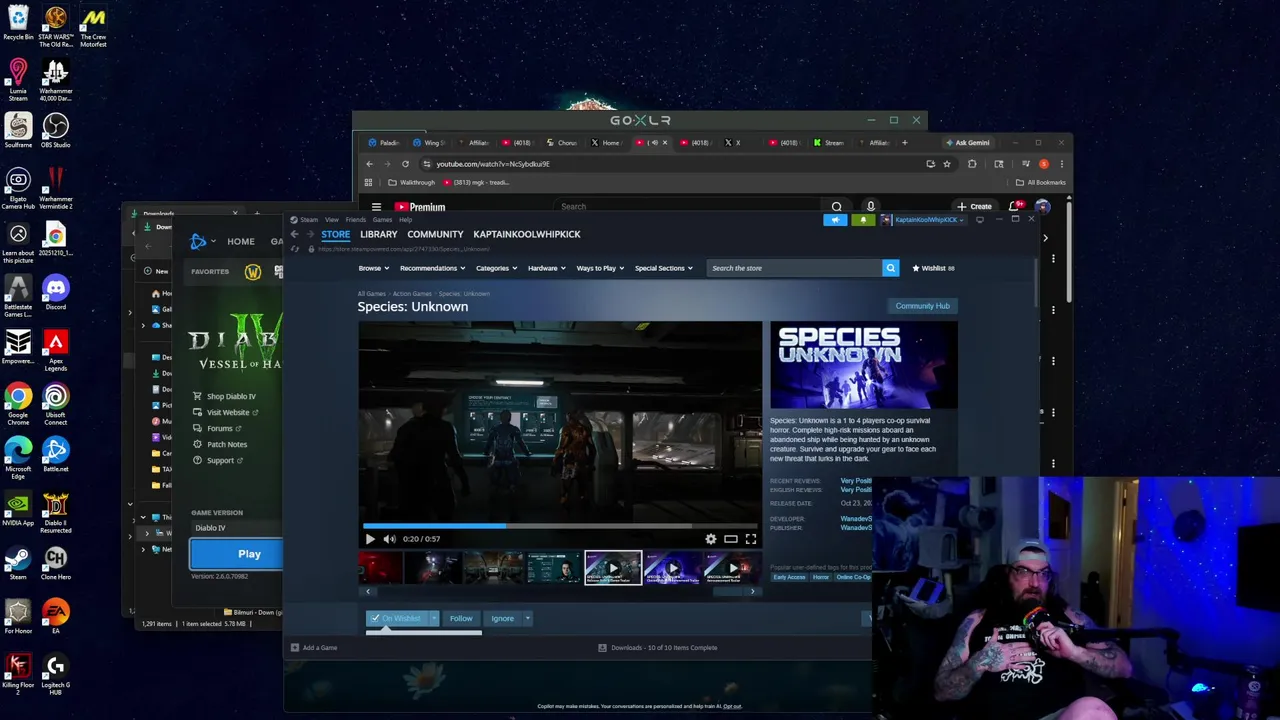Ignore Species: Unknown

pyautogui.click(x=502, y=618)
